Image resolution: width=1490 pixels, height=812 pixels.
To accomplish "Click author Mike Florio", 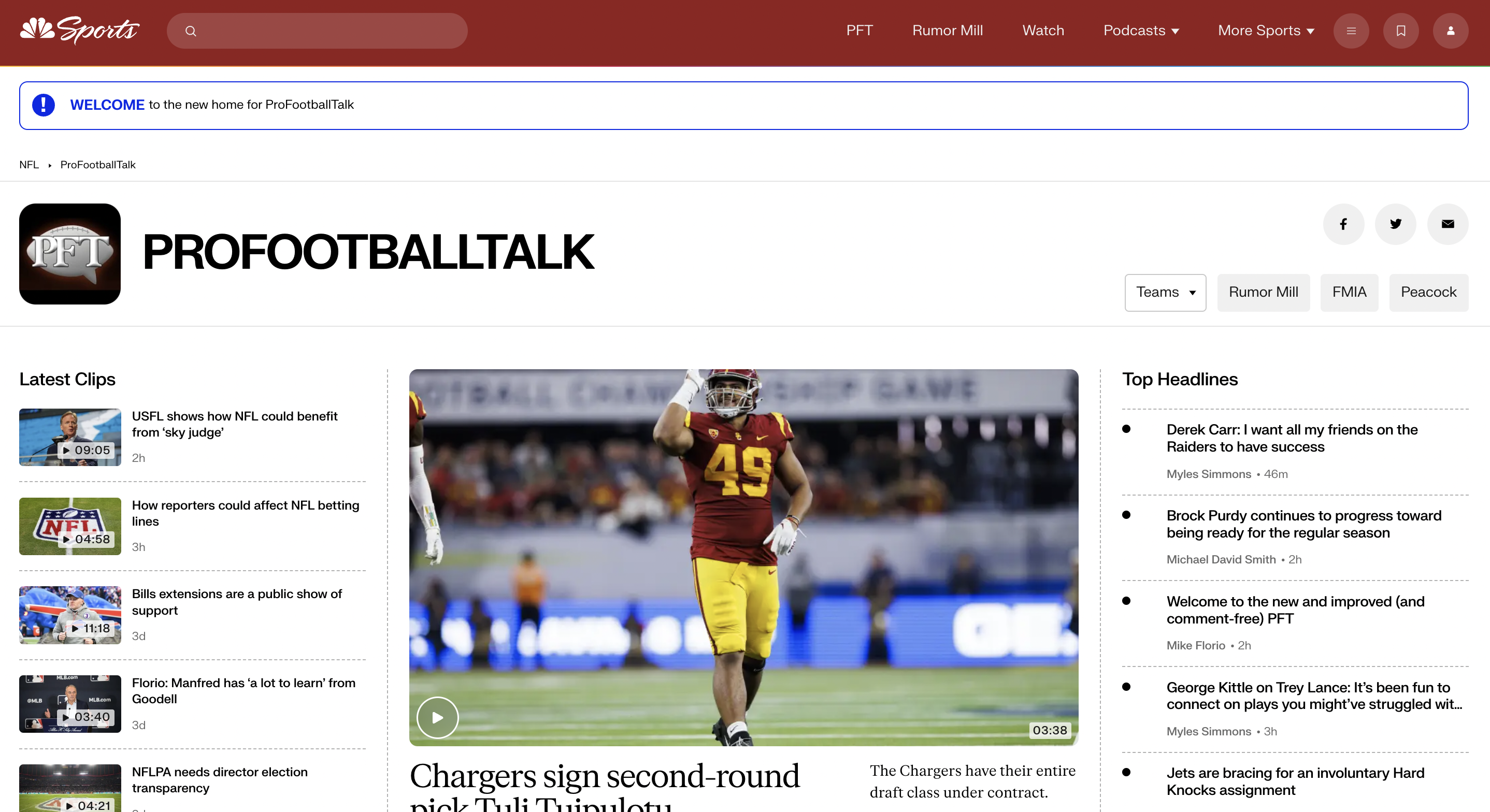I will click(1196, 646).
